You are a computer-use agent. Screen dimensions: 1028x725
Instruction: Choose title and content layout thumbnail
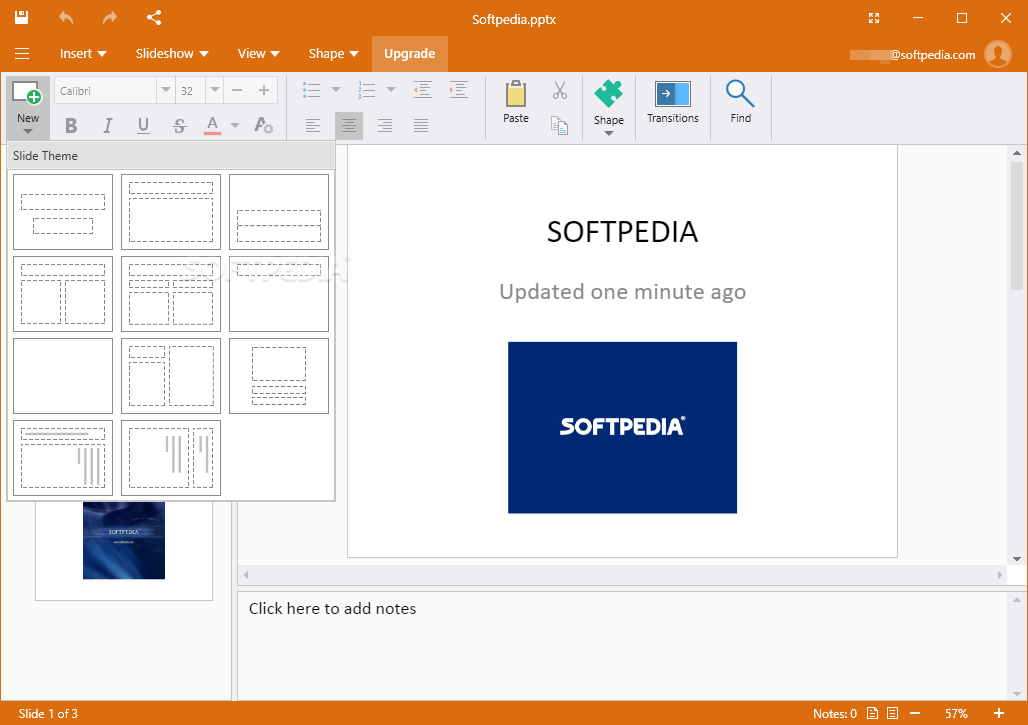[x=171, y=212]
